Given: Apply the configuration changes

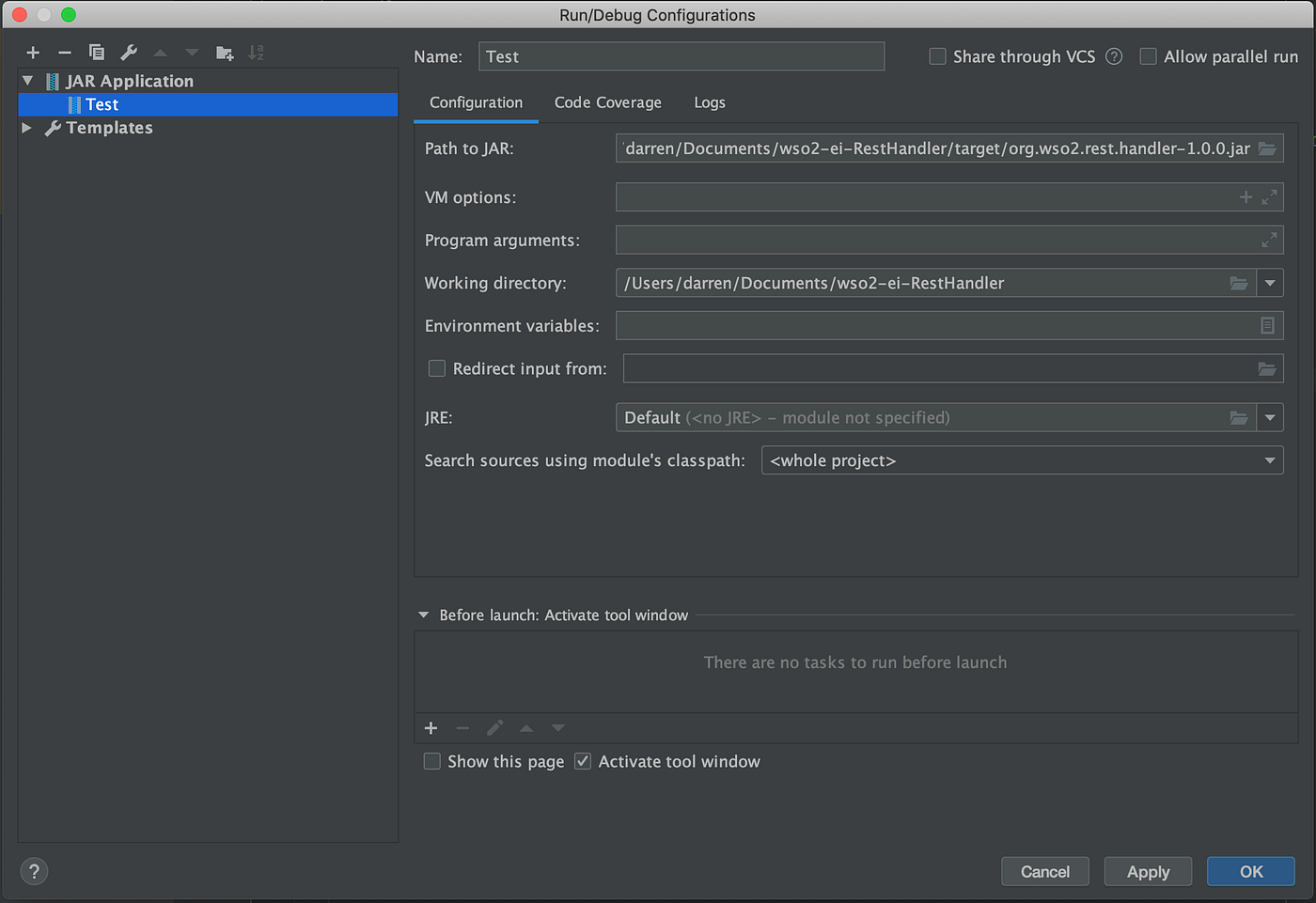Looking at the screenshot, I should pos(1148,871).
